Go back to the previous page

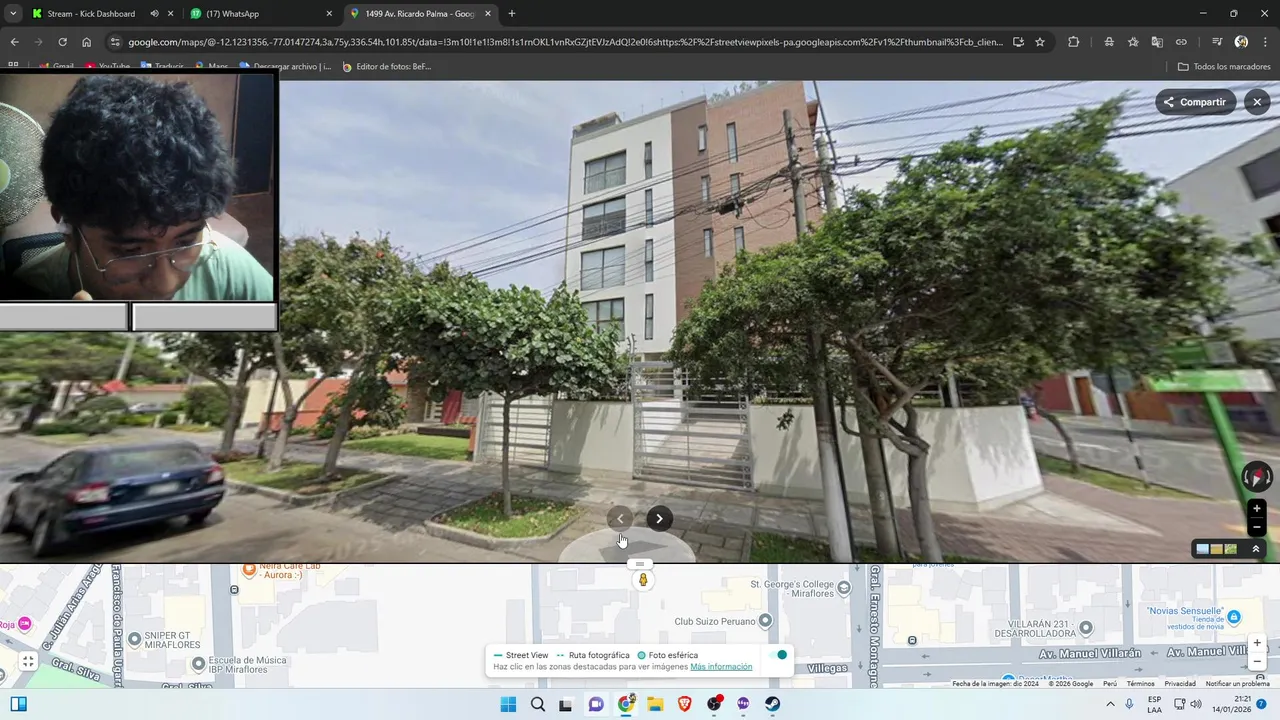pyautogui.click(x=14, y=42)
